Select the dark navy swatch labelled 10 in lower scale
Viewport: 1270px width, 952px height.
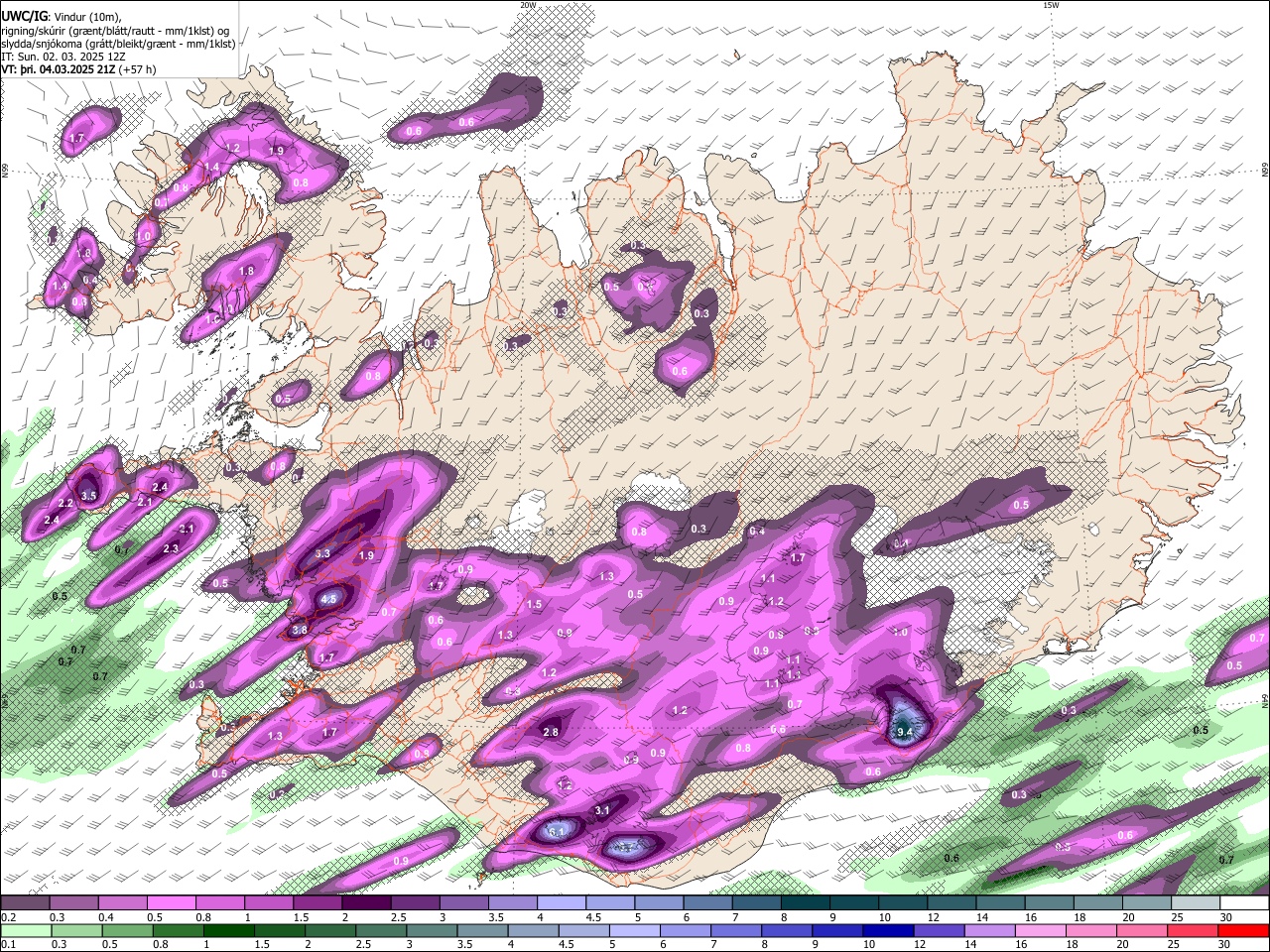point(887,930)
